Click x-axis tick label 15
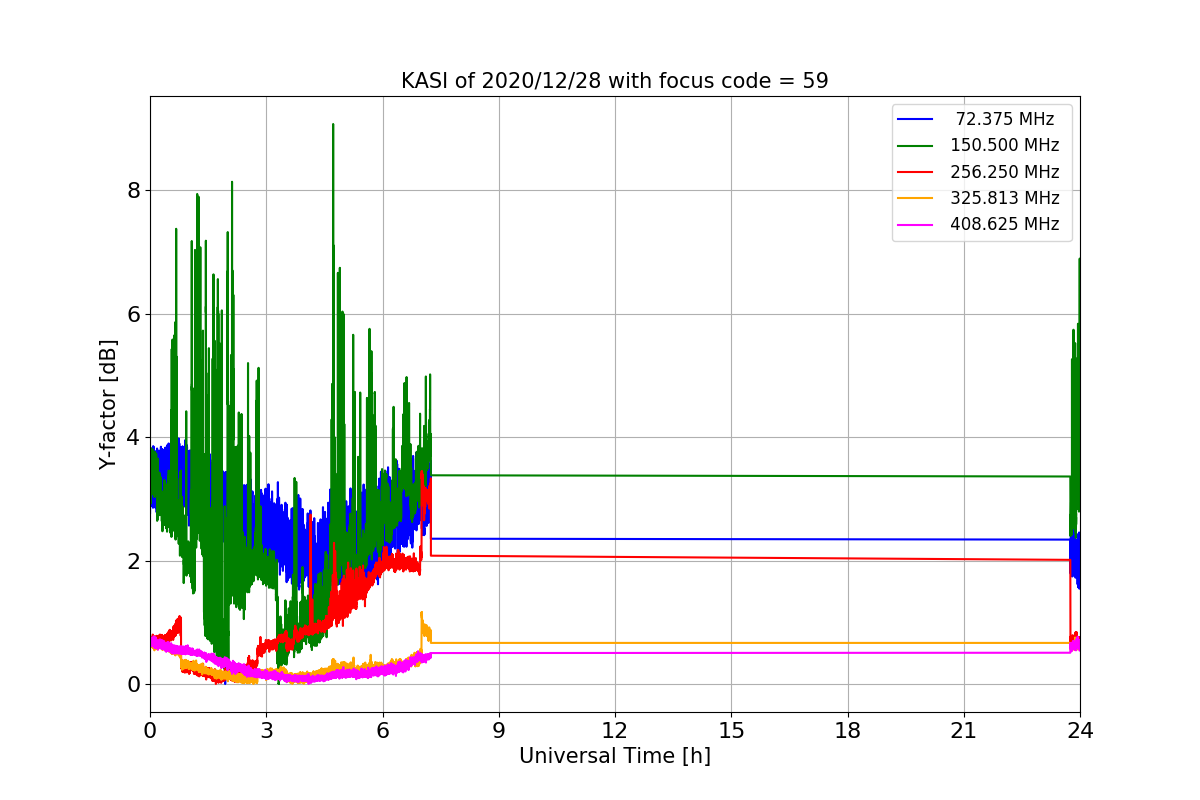The image size is (1200, 800). click(x=731, y=731)
